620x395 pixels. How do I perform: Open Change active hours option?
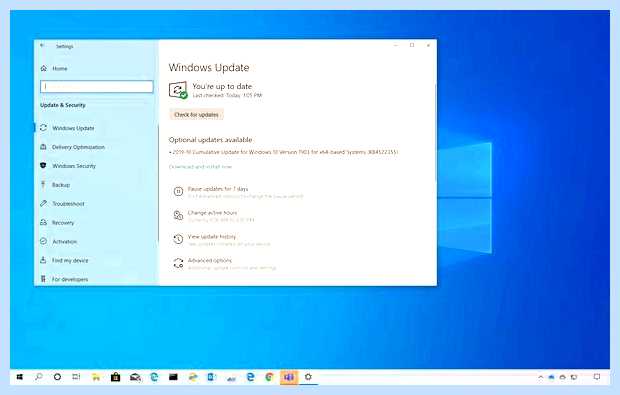point(212,213)
